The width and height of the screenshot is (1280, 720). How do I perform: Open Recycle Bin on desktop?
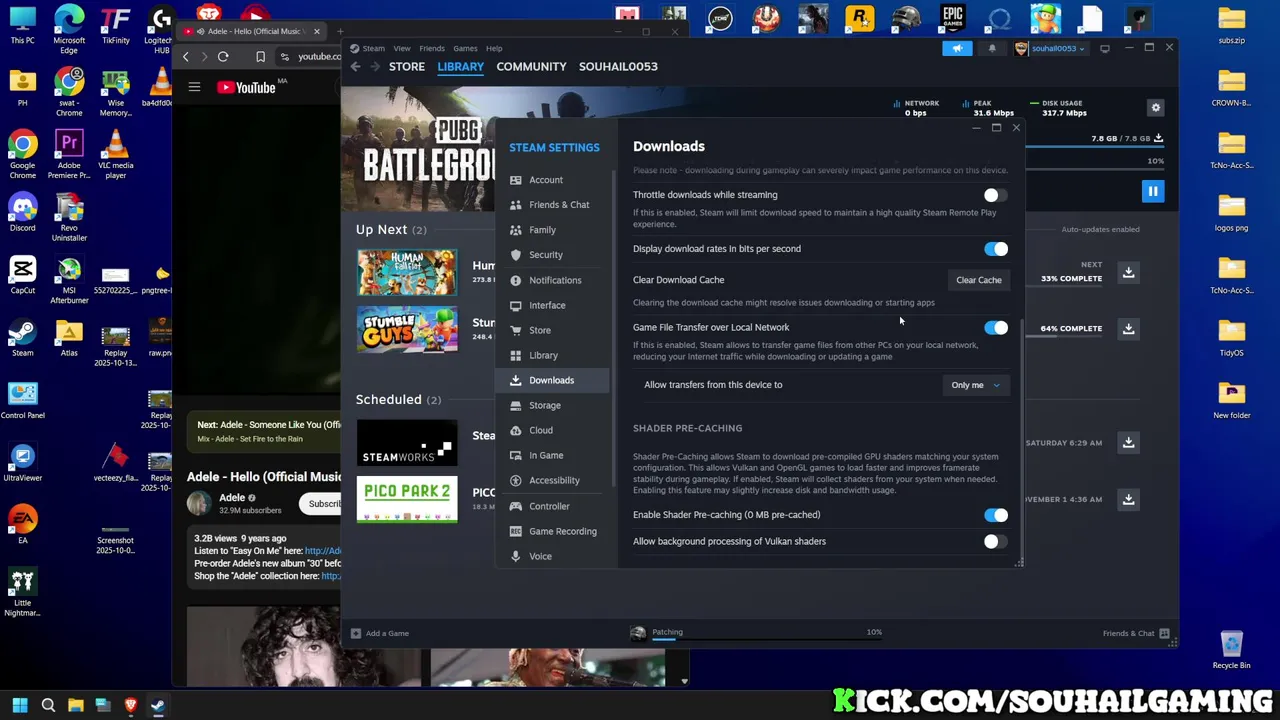1231,650
